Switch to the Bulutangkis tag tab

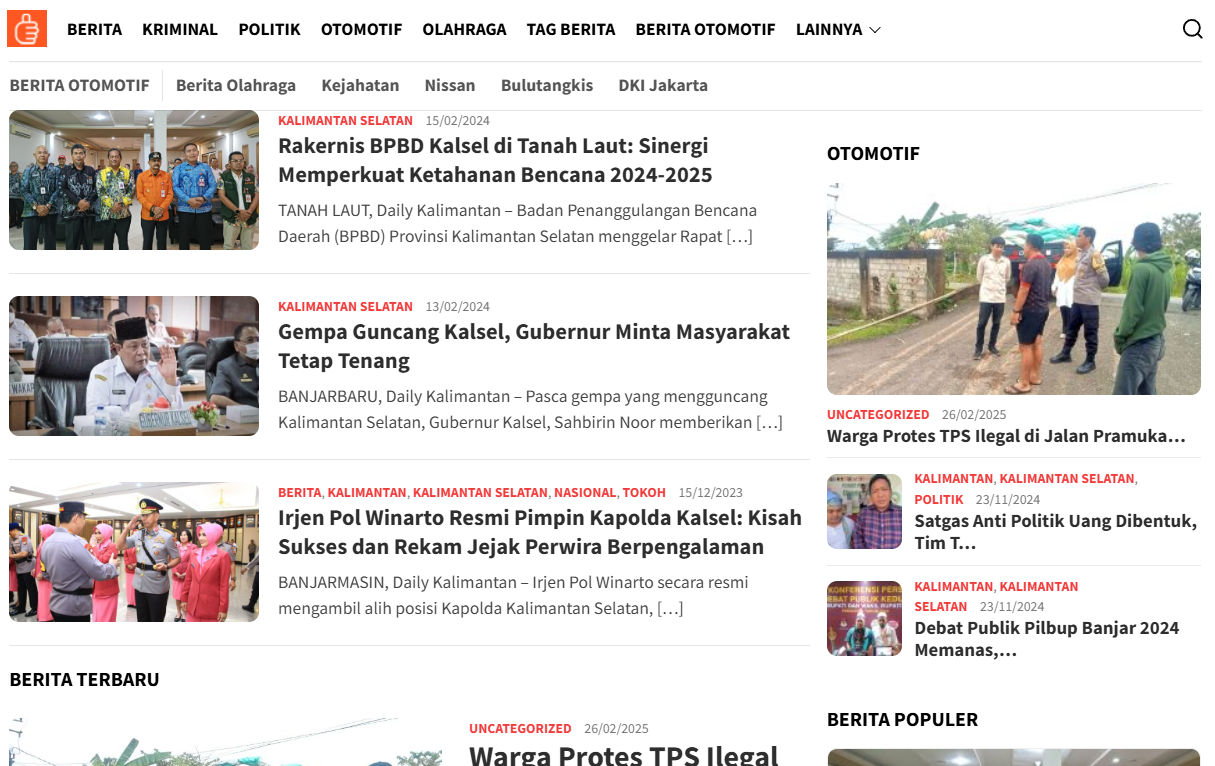click(x=547, y=85)
